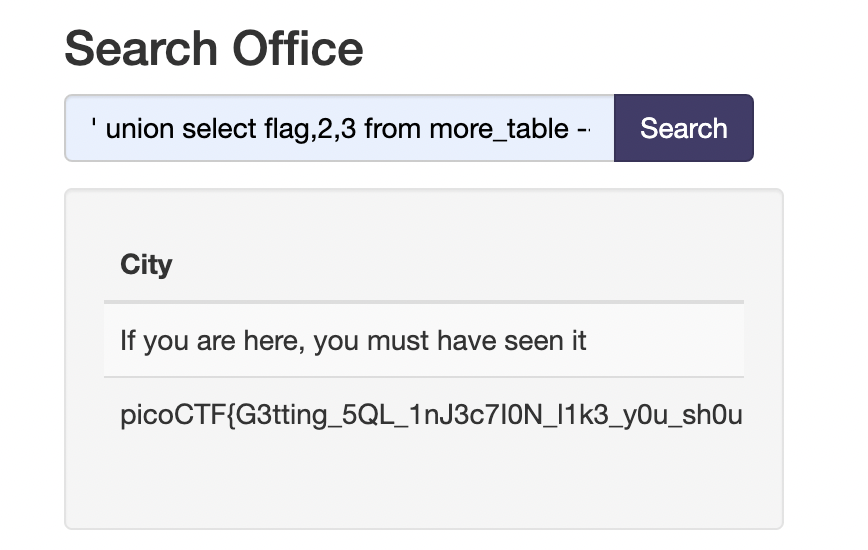Click trailing dashes at end of query input
Screen dimensions: 868x550
coord(584,129)
